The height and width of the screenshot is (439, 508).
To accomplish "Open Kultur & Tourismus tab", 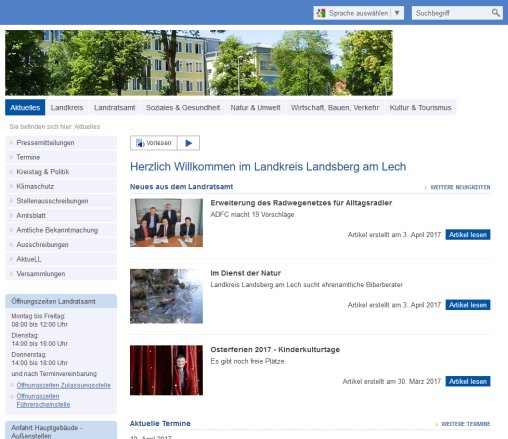I will (420, 107).
